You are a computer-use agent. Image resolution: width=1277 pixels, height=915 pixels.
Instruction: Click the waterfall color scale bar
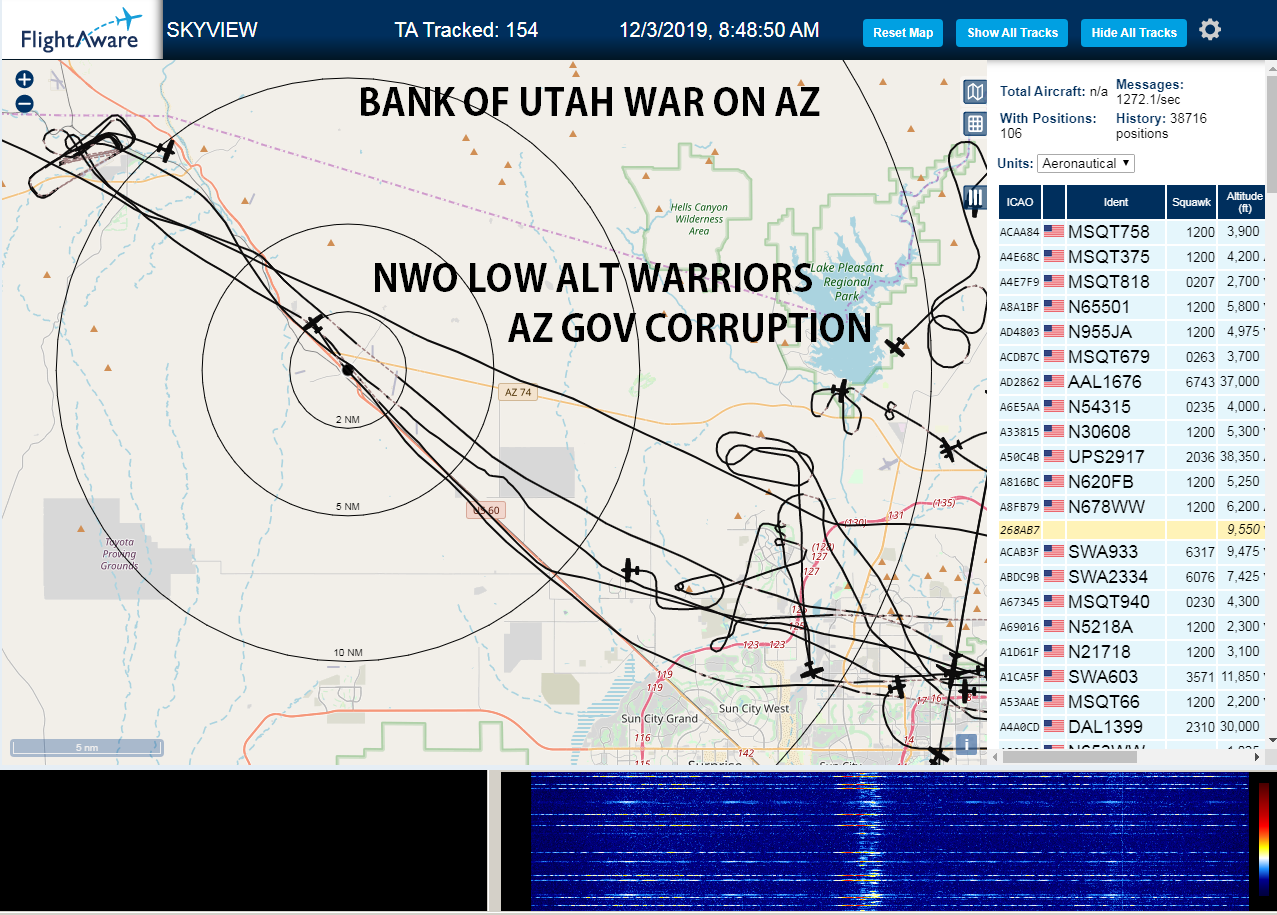[x=1264, y=838]
